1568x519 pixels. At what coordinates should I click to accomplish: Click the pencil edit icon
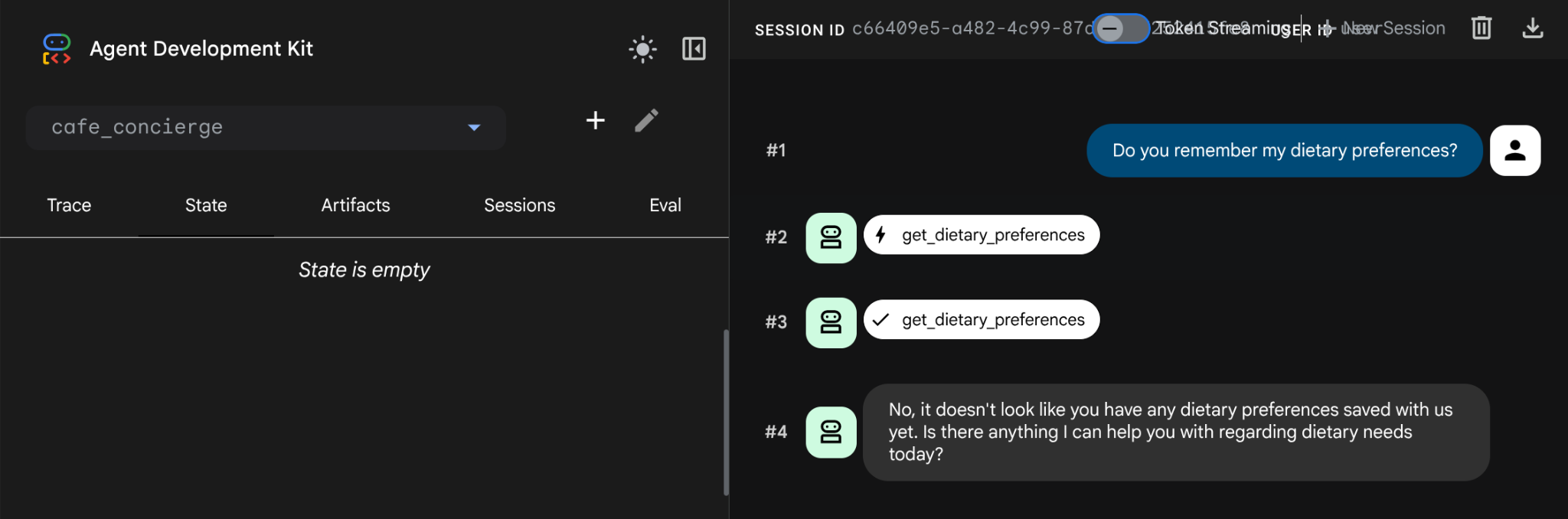[x=646, y=120]
